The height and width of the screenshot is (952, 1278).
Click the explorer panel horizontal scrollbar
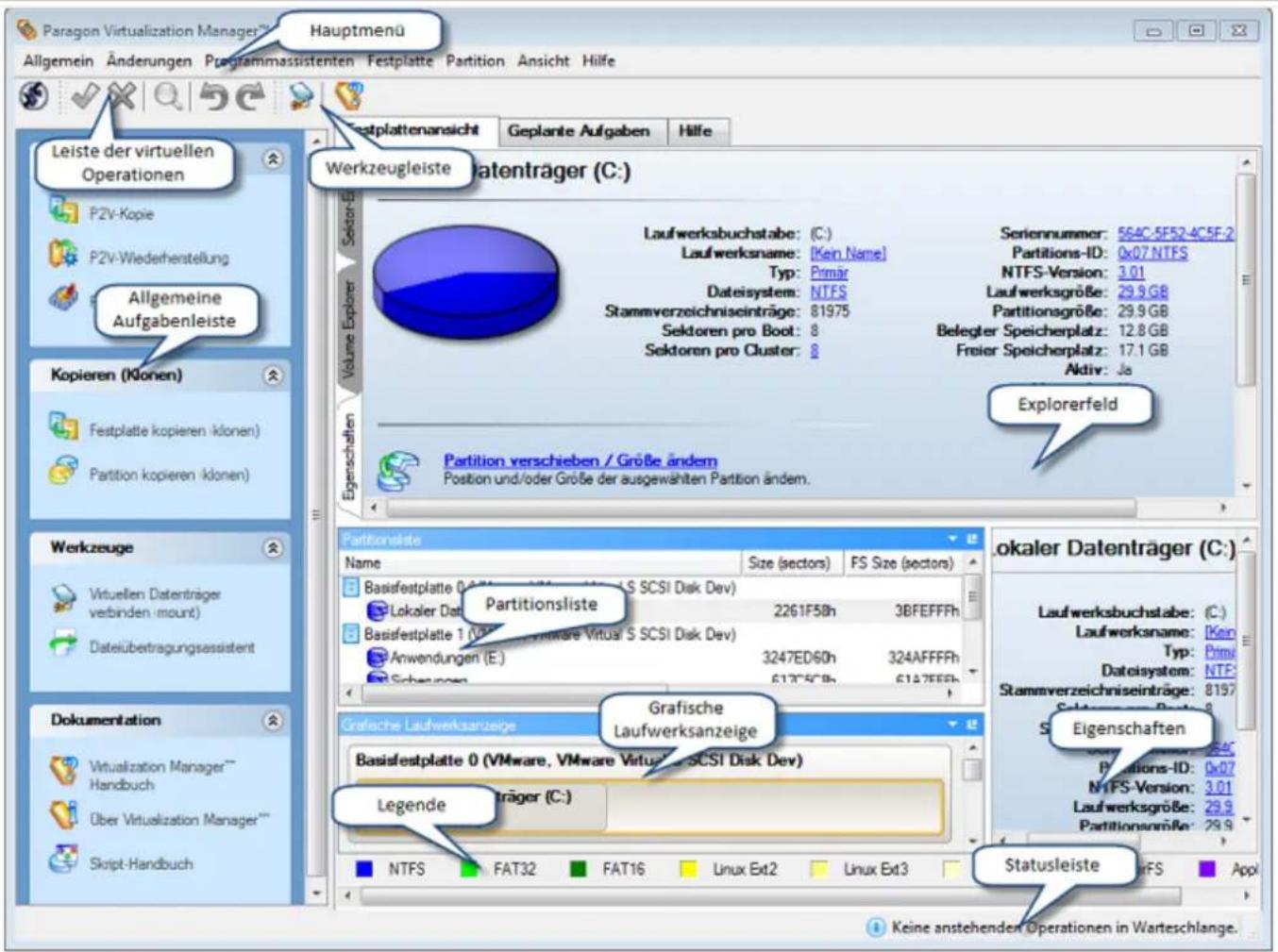coord(798,508)
